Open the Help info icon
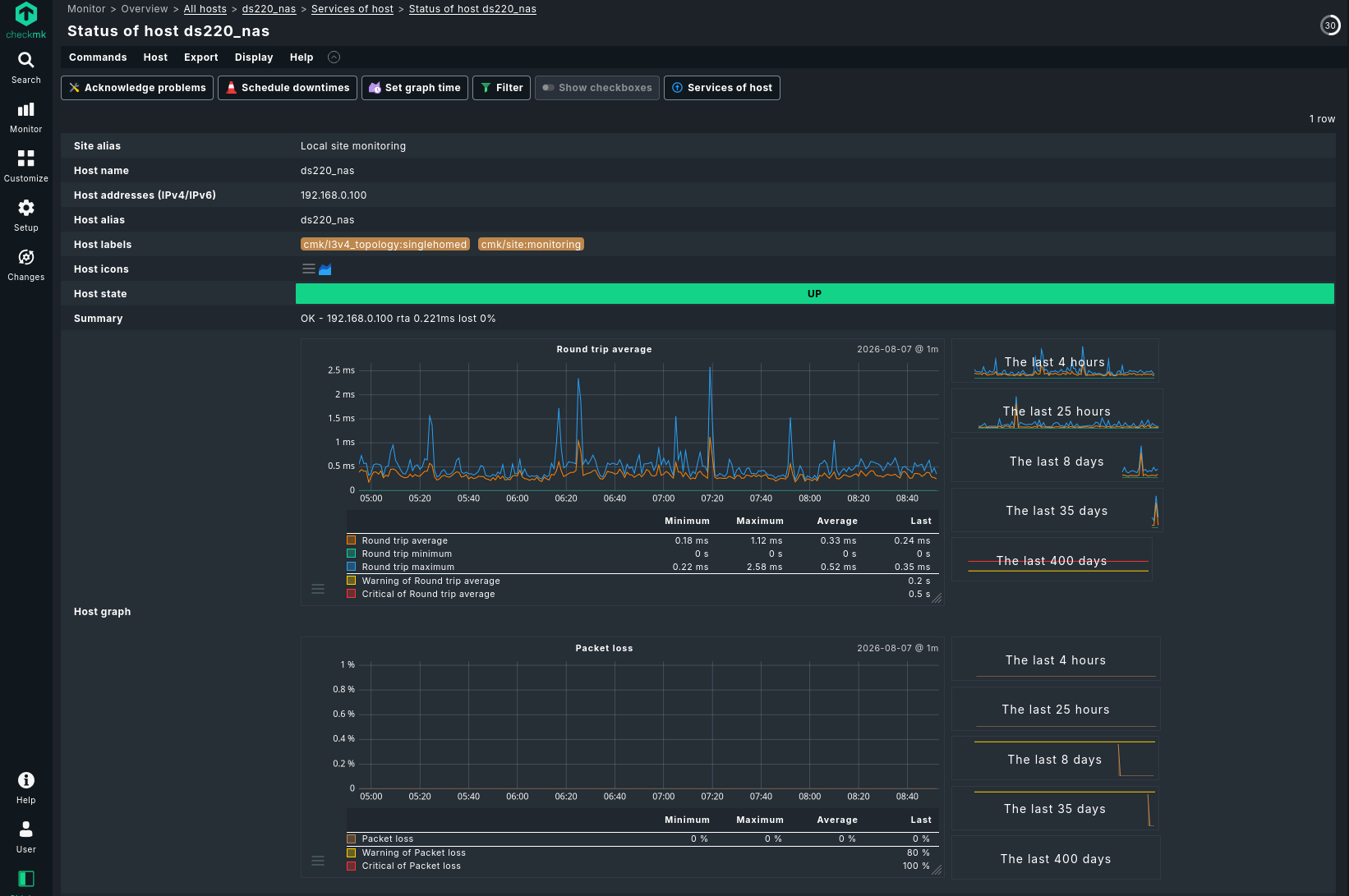 click(26, 780)
